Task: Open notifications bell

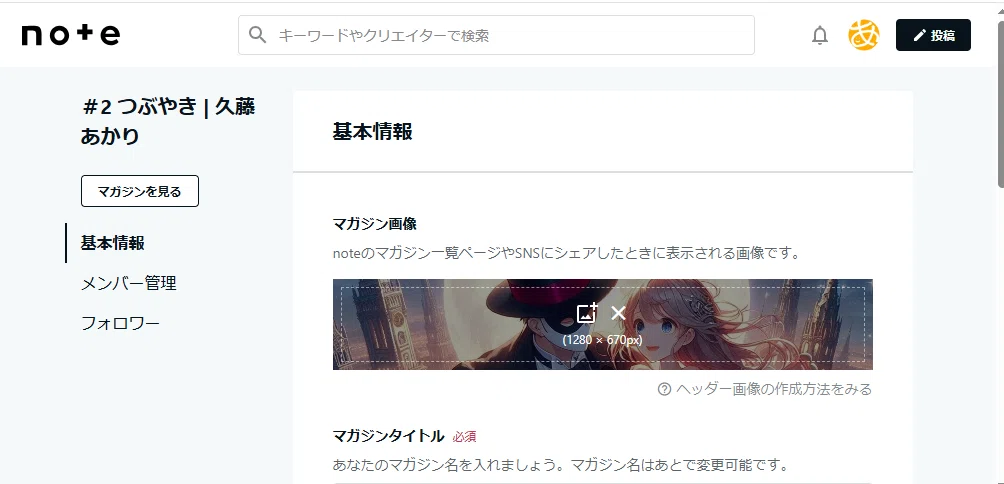Action: click(820, 35)
